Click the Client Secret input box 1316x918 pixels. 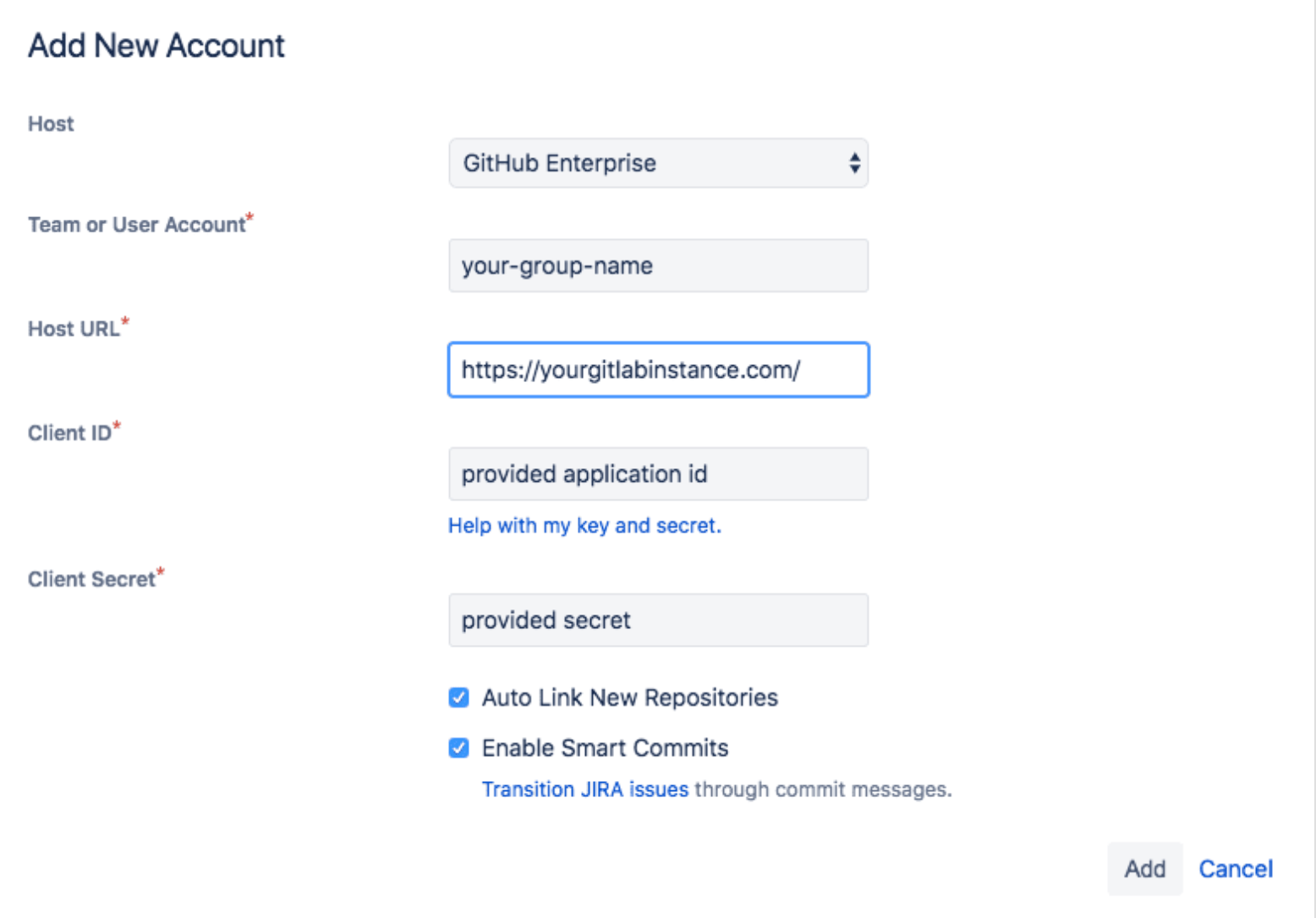point(658,620)
